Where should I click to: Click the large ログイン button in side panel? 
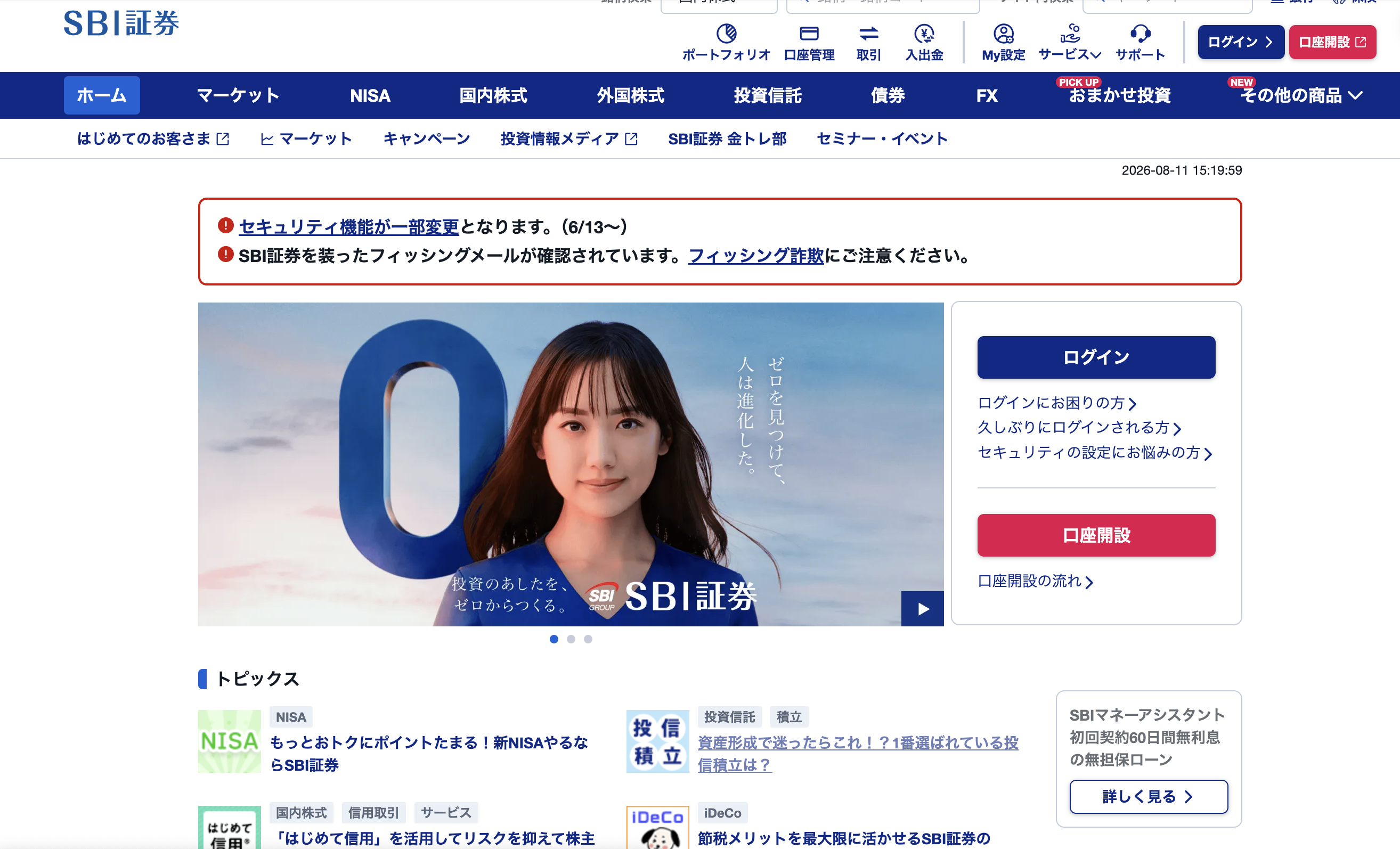[x=1096, y=357]
